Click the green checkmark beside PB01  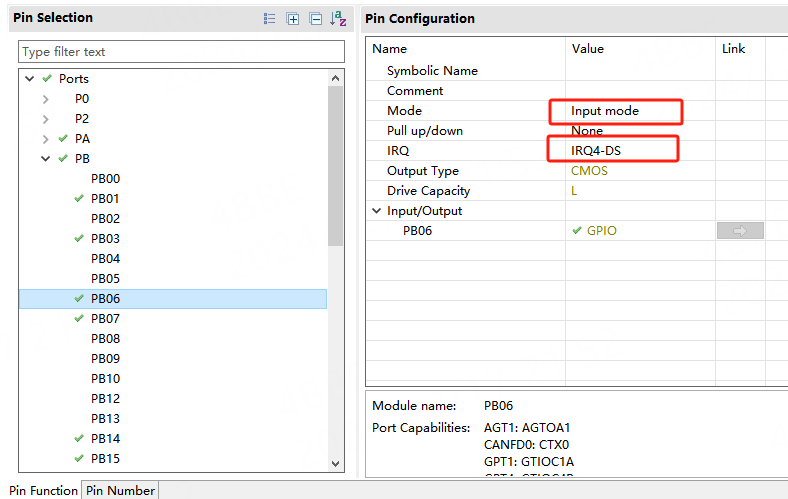point(79,198)
